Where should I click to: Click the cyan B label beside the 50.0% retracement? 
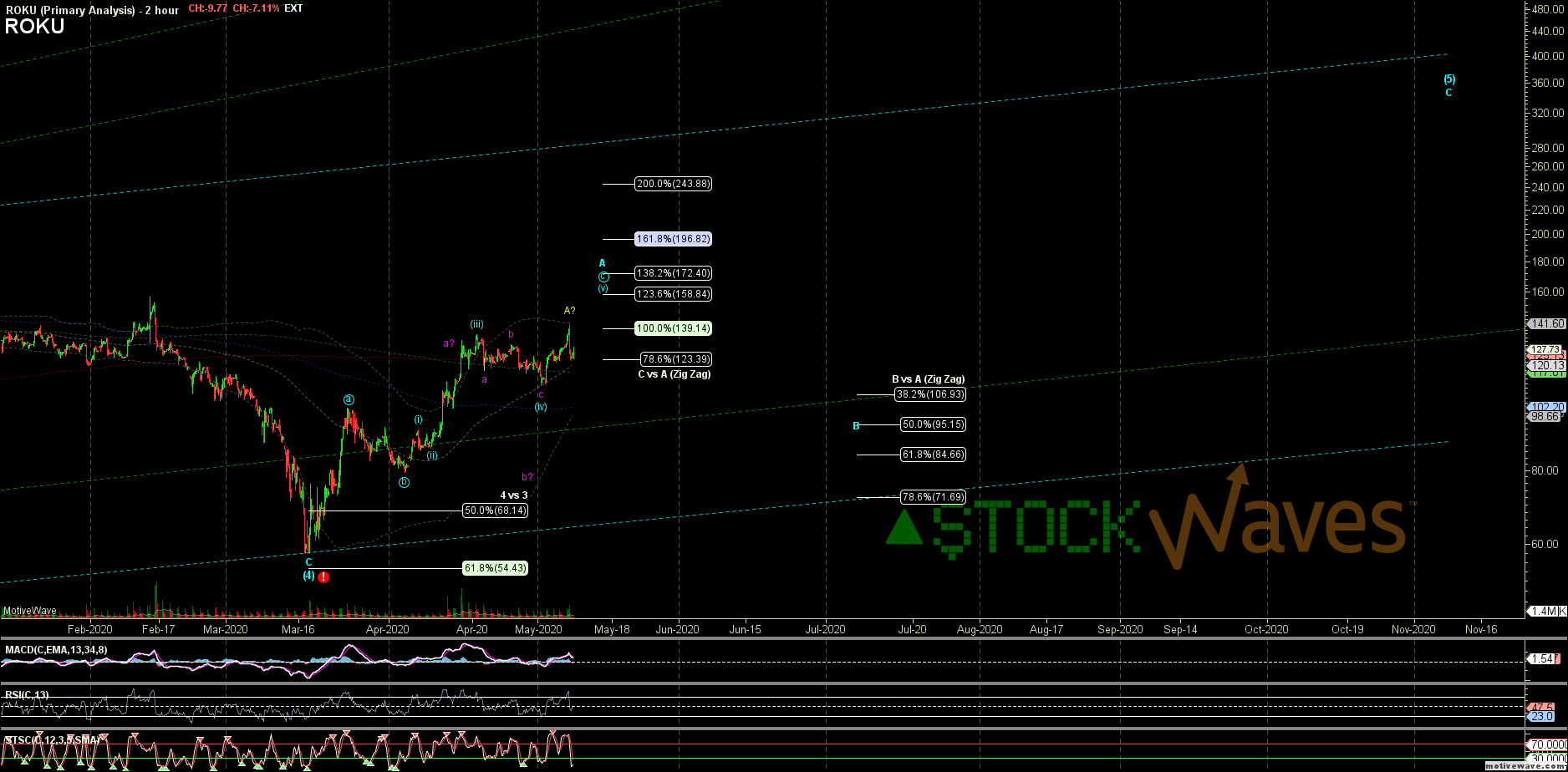click(x=856, y=426)
